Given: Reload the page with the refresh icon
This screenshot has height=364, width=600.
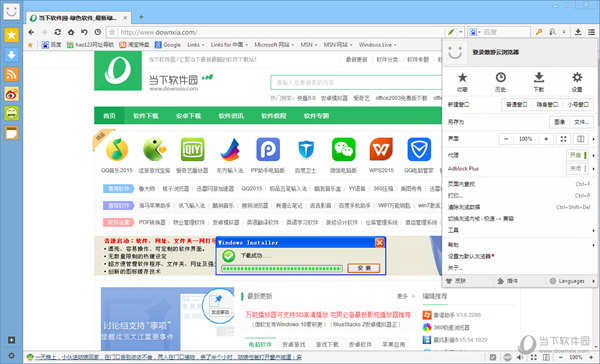Looking at the screenshot, I should tap(57, 32).
